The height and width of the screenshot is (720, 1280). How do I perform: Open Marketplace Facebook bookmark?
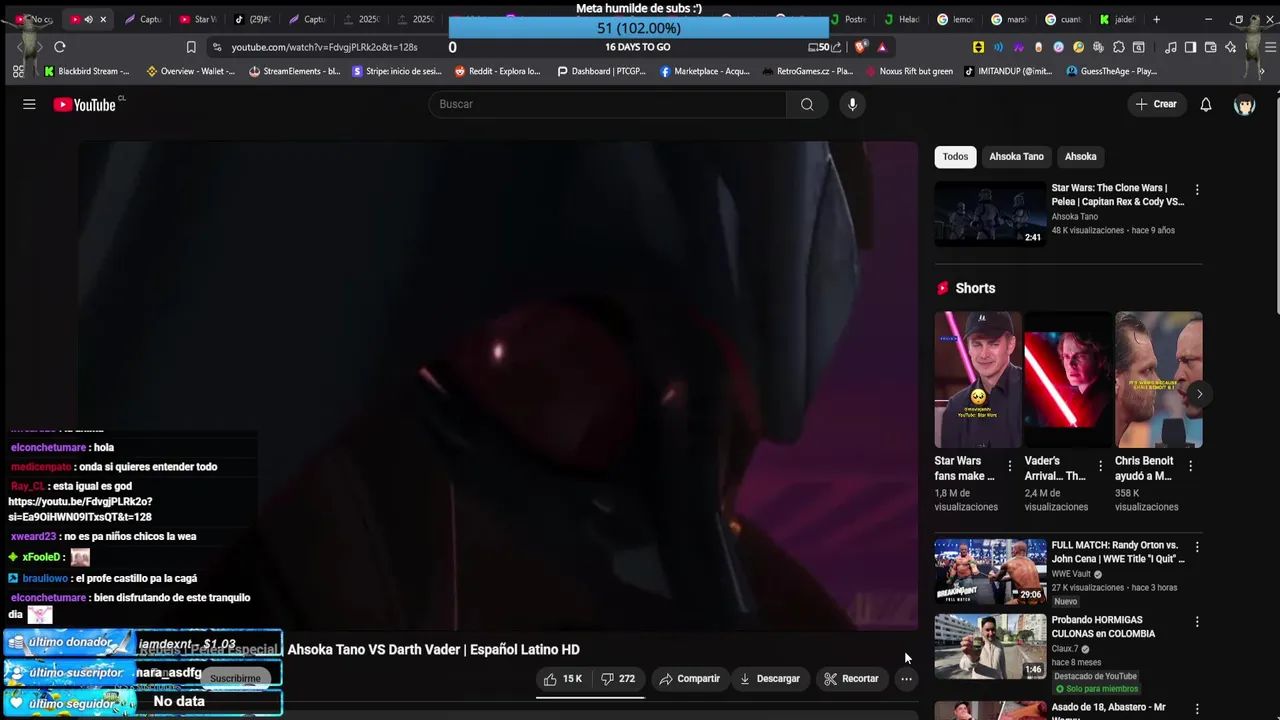[705, 71]
